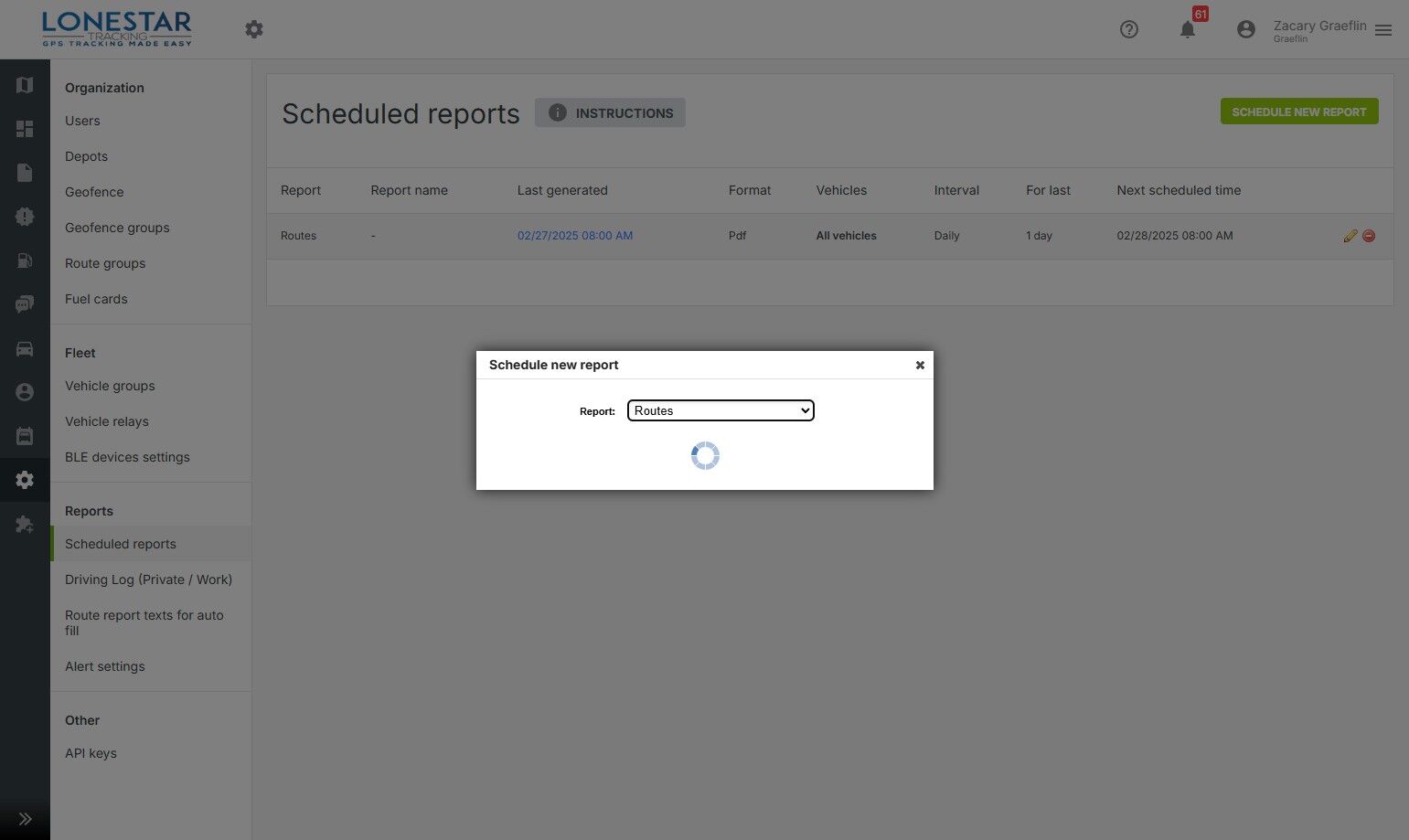Delete the Routes scheduled report
Screen dimensions: 1409x840
[x=1369, y=236]
